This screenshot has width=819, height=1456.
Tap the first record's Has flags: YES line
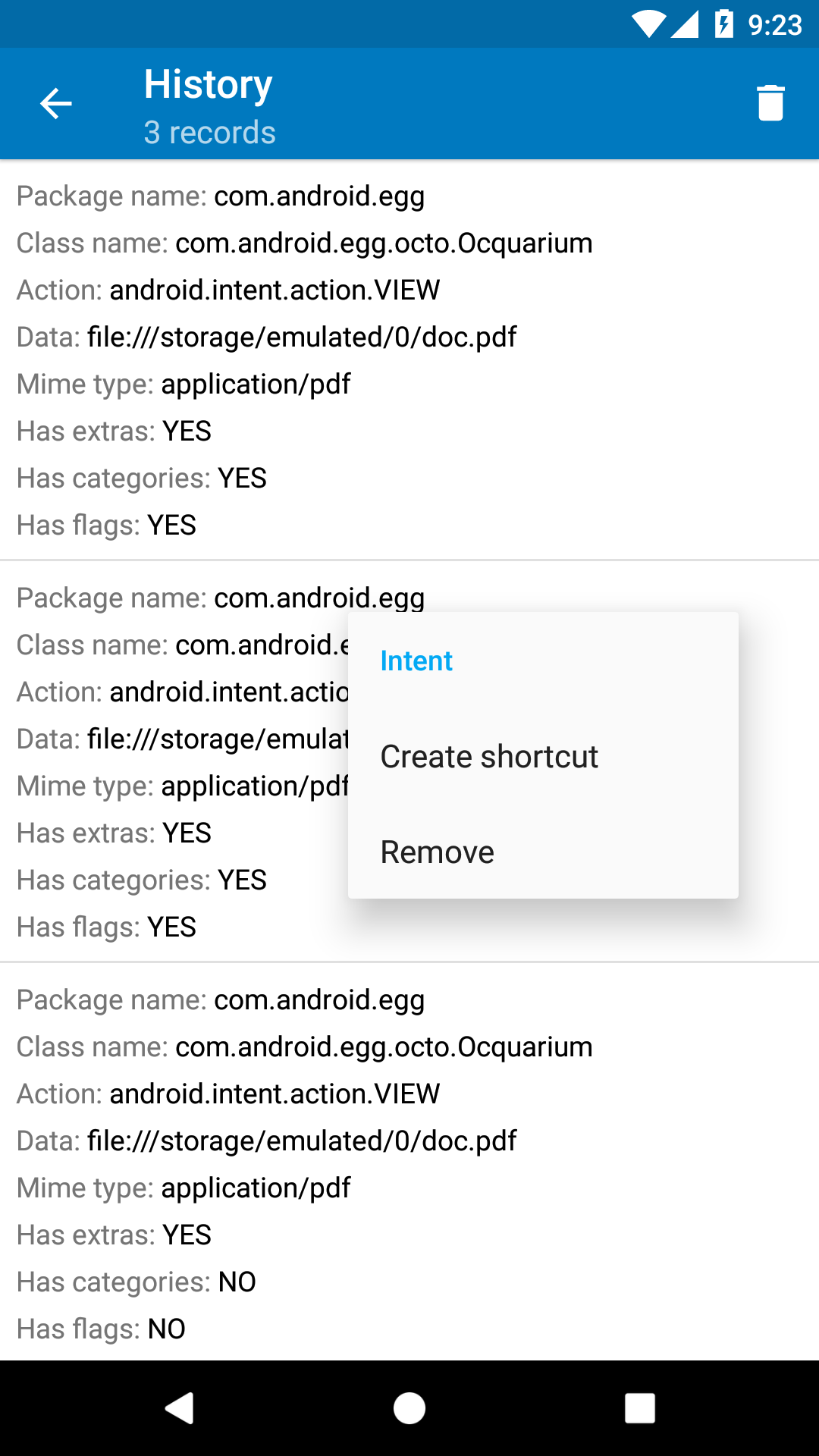pyautogui.click(x=106, y=526)
